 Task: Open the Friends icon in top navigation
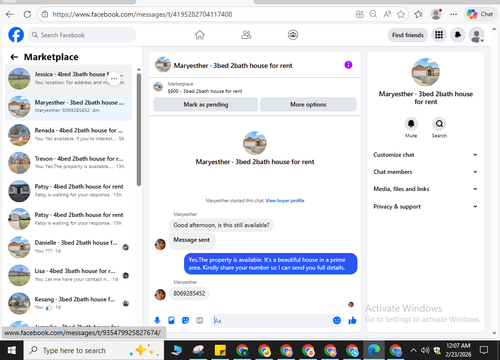point(246,35)
